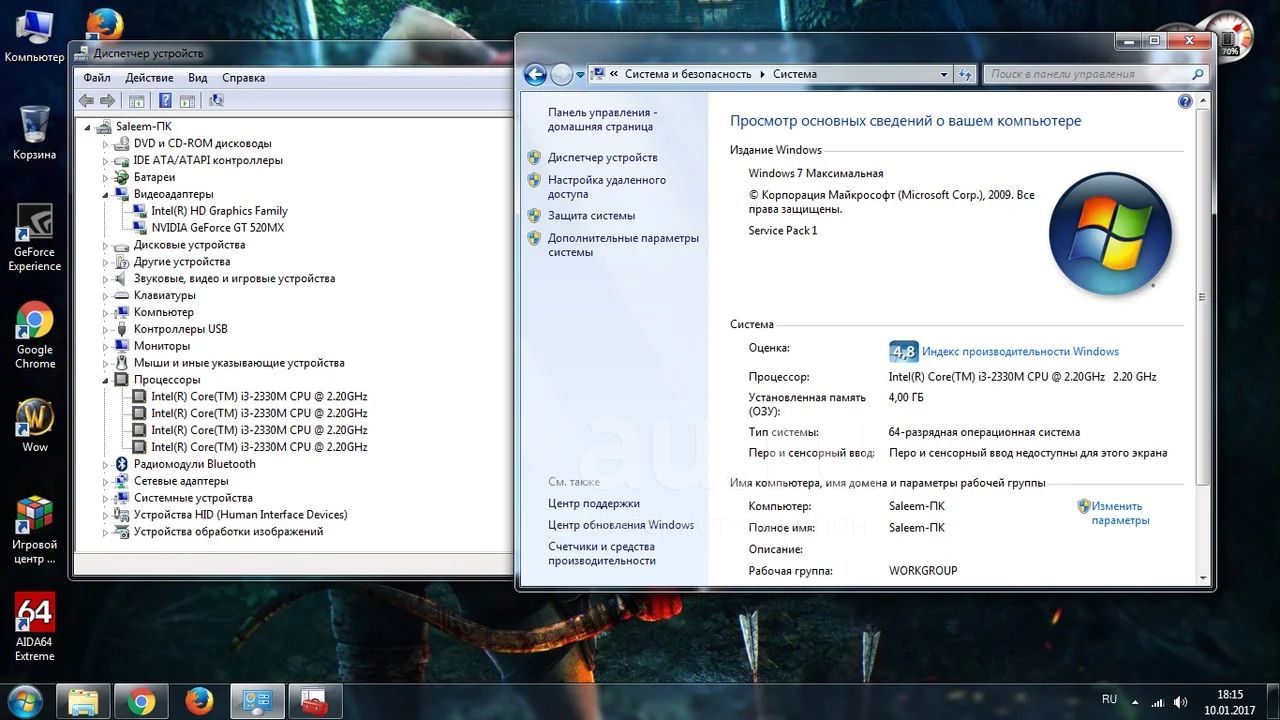This screenshot has height=720, width=1280.
Task: Select Intel(R) HD Graphics Family device
Action: coord(219,211)
